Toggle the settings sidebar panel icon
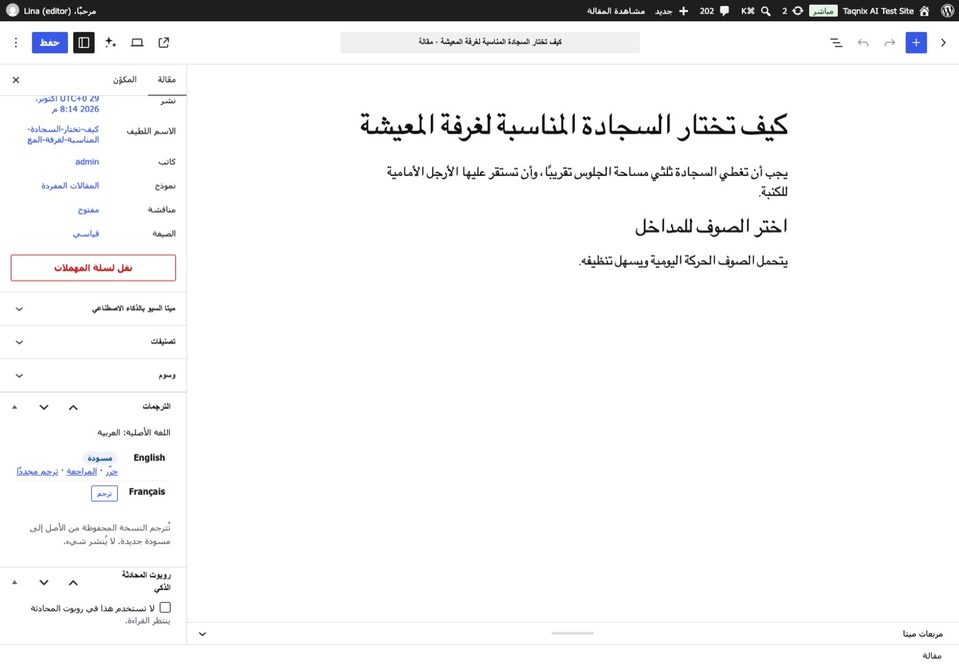Screen dimensions: 959x666 point(84,42)
